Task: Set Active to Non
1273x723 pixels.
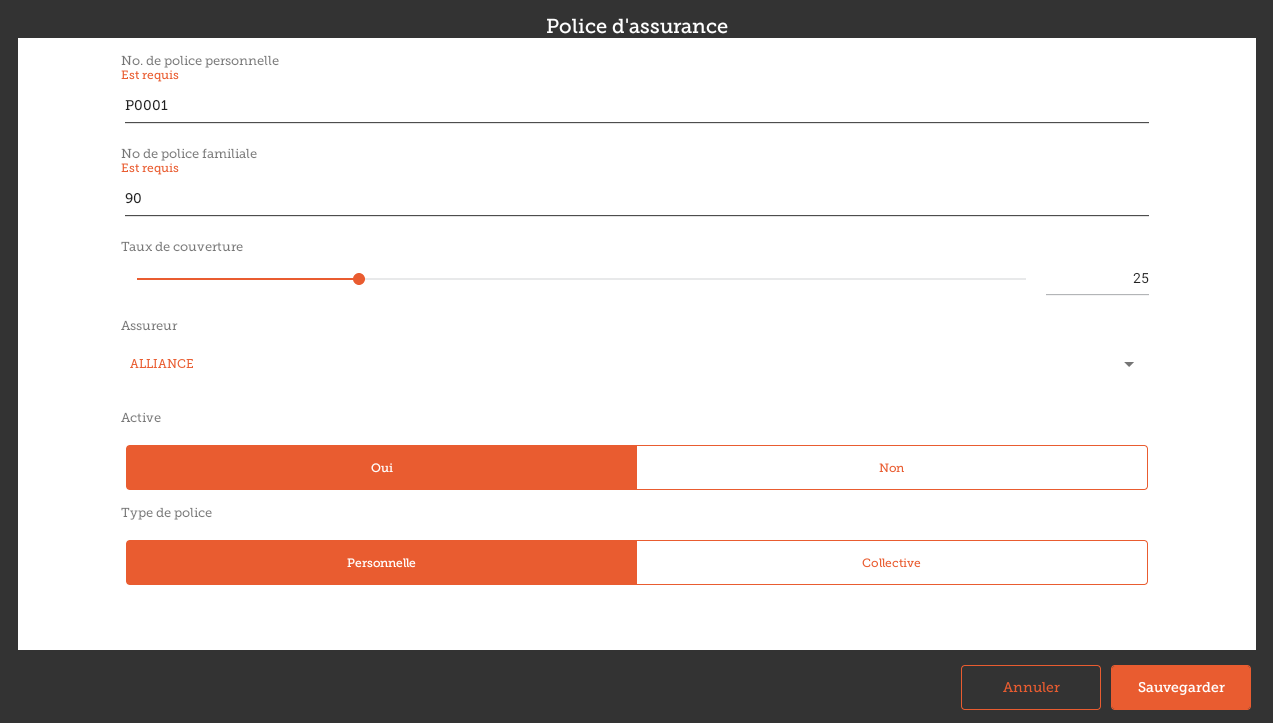Action: (891, 468)
